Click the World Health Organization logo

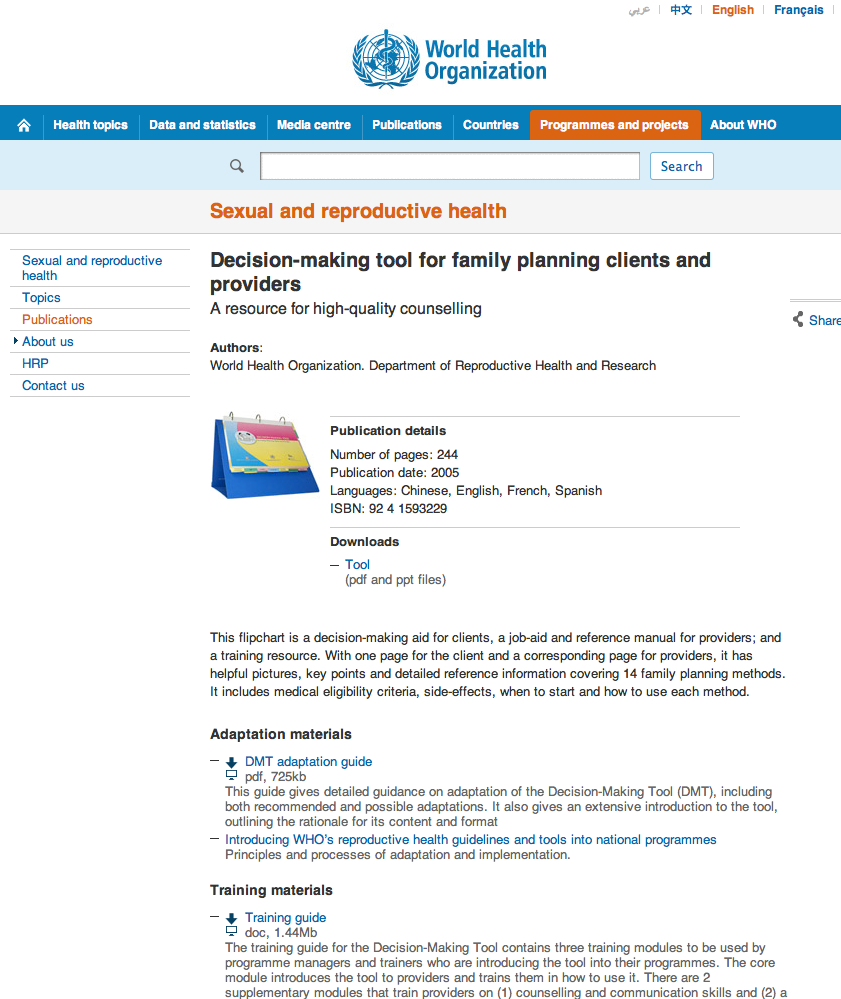(449, 59)
